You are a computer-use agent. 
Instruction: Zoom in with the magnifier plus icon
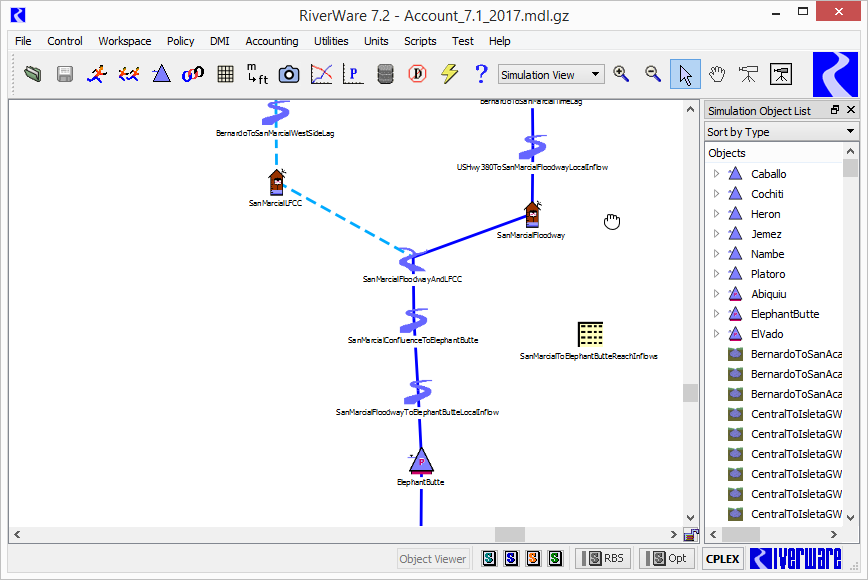pos(621,74)
